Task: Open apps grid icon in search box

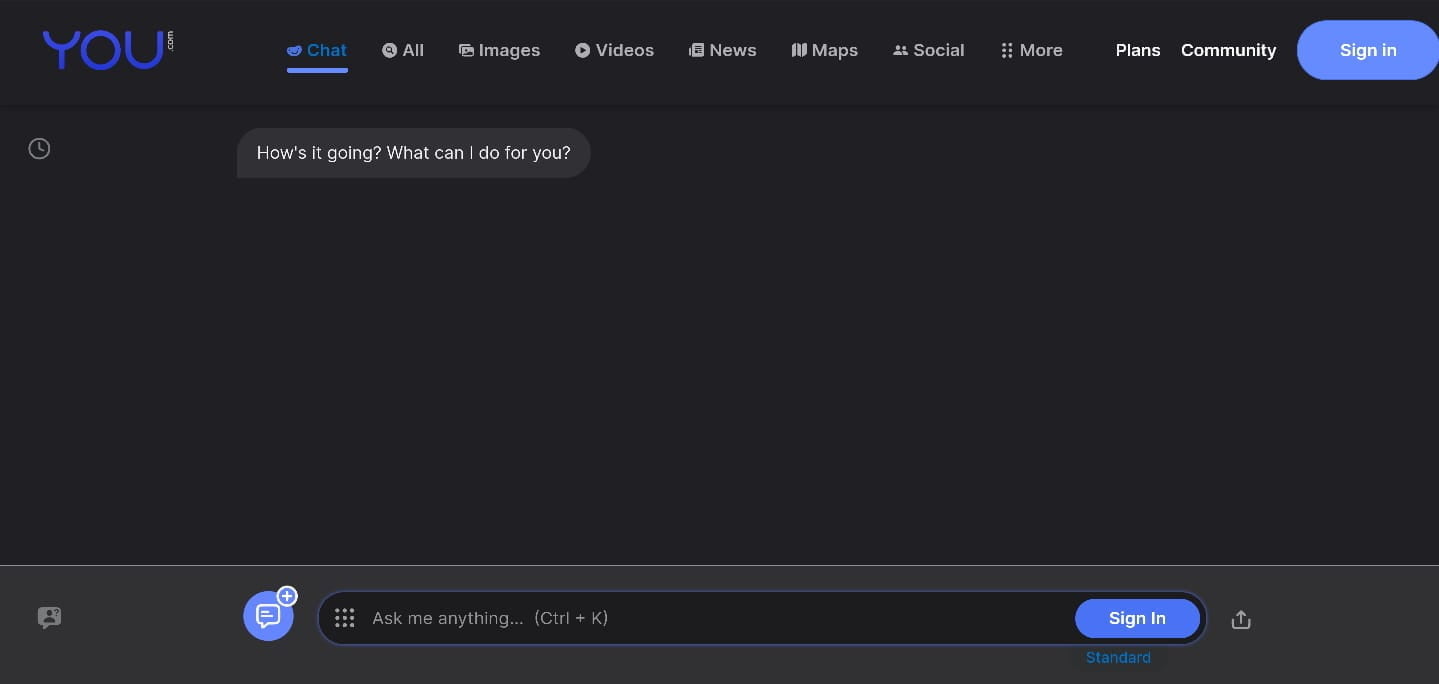Action: coord(345,618)
